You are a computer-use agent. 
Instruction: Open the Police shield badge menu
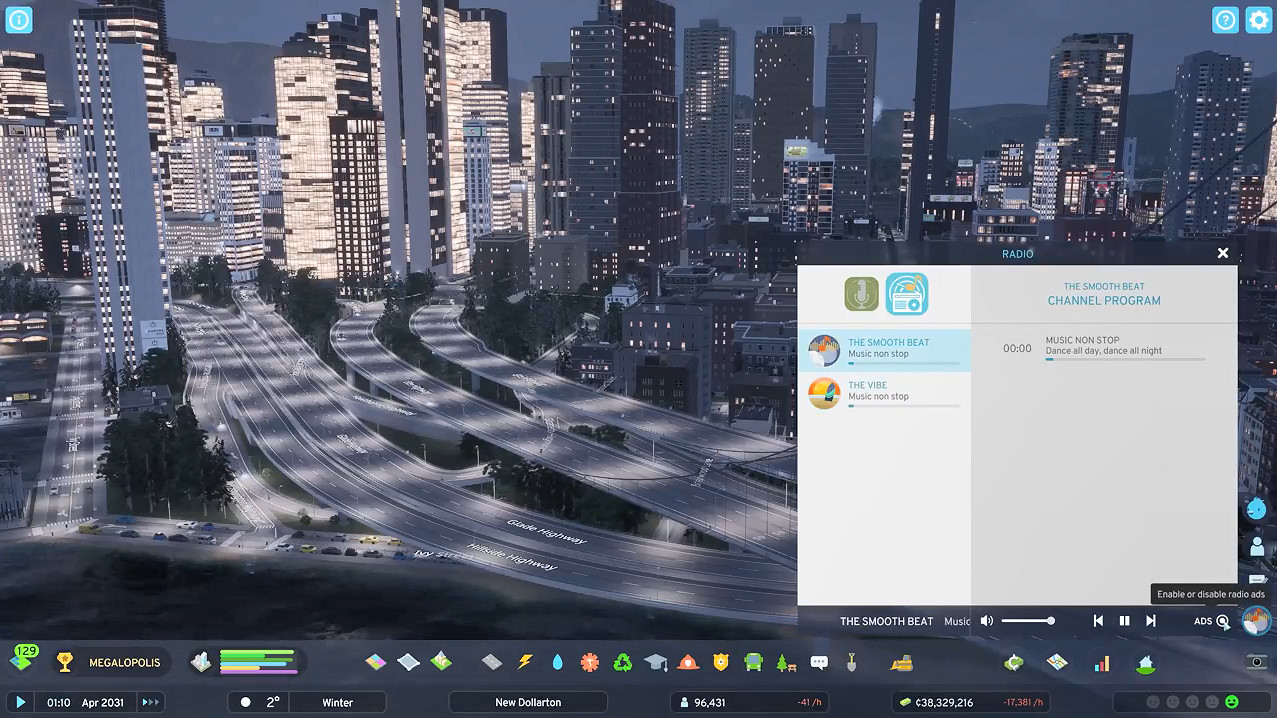click(720, 662)
